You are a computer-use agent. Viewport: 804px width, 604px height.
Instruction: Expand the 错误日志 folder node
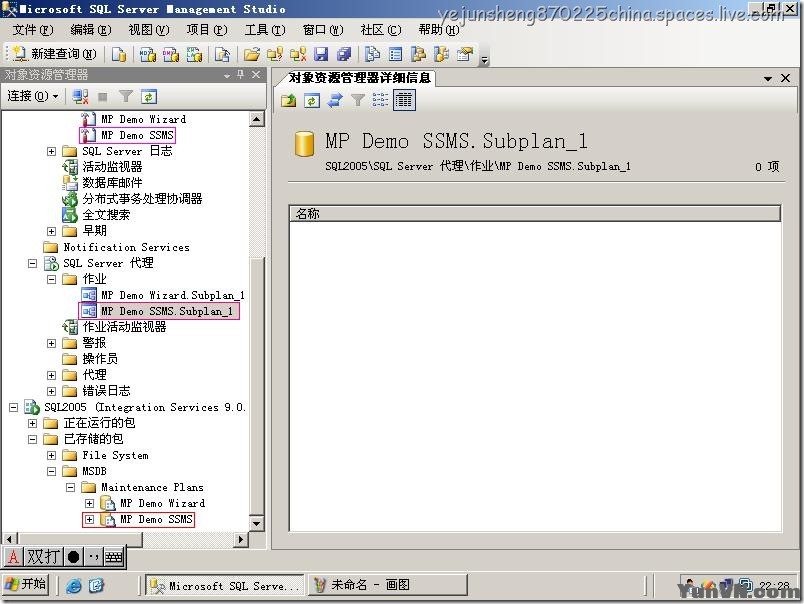pyautogui.click(x=51, y=392)
